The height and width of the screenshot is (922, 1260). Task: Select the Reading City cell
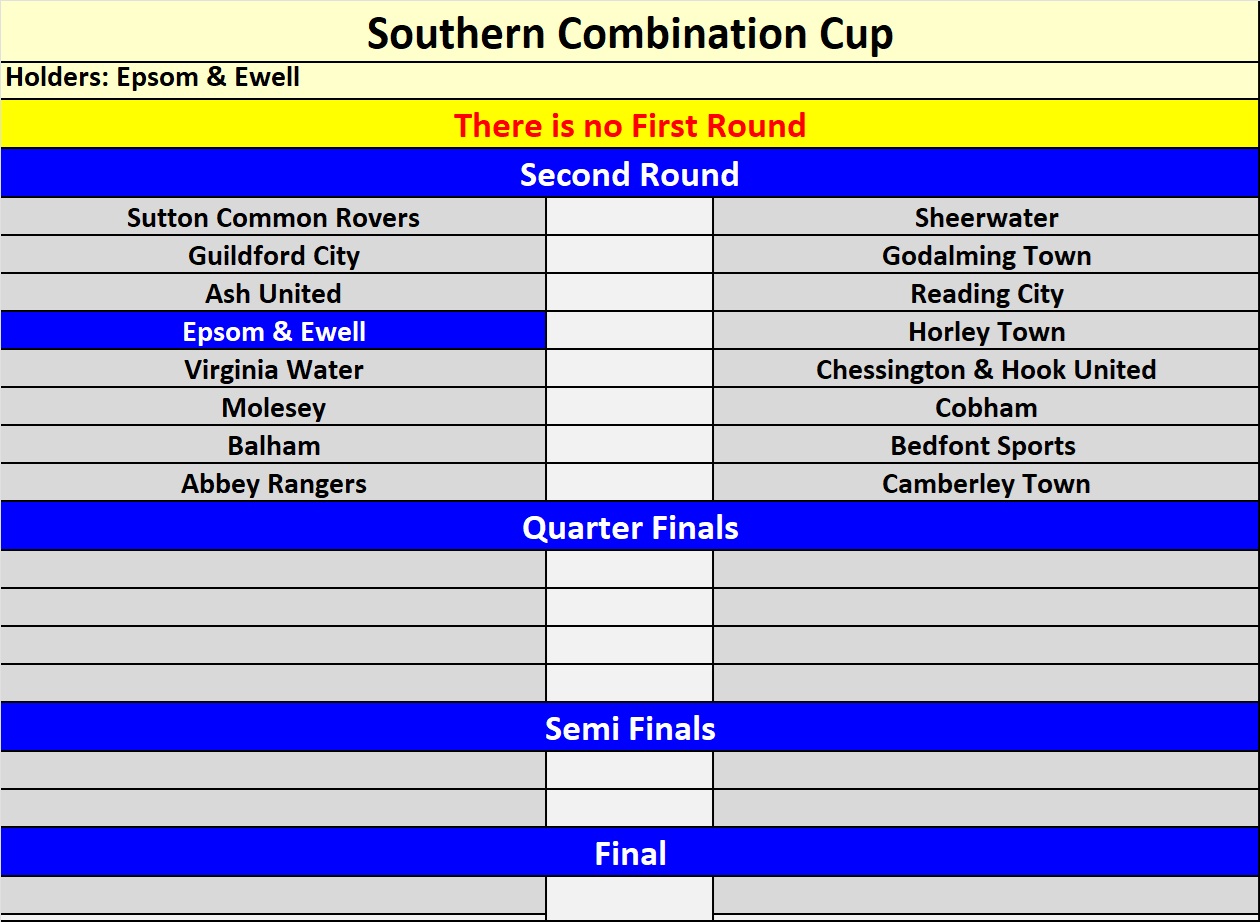986,294
